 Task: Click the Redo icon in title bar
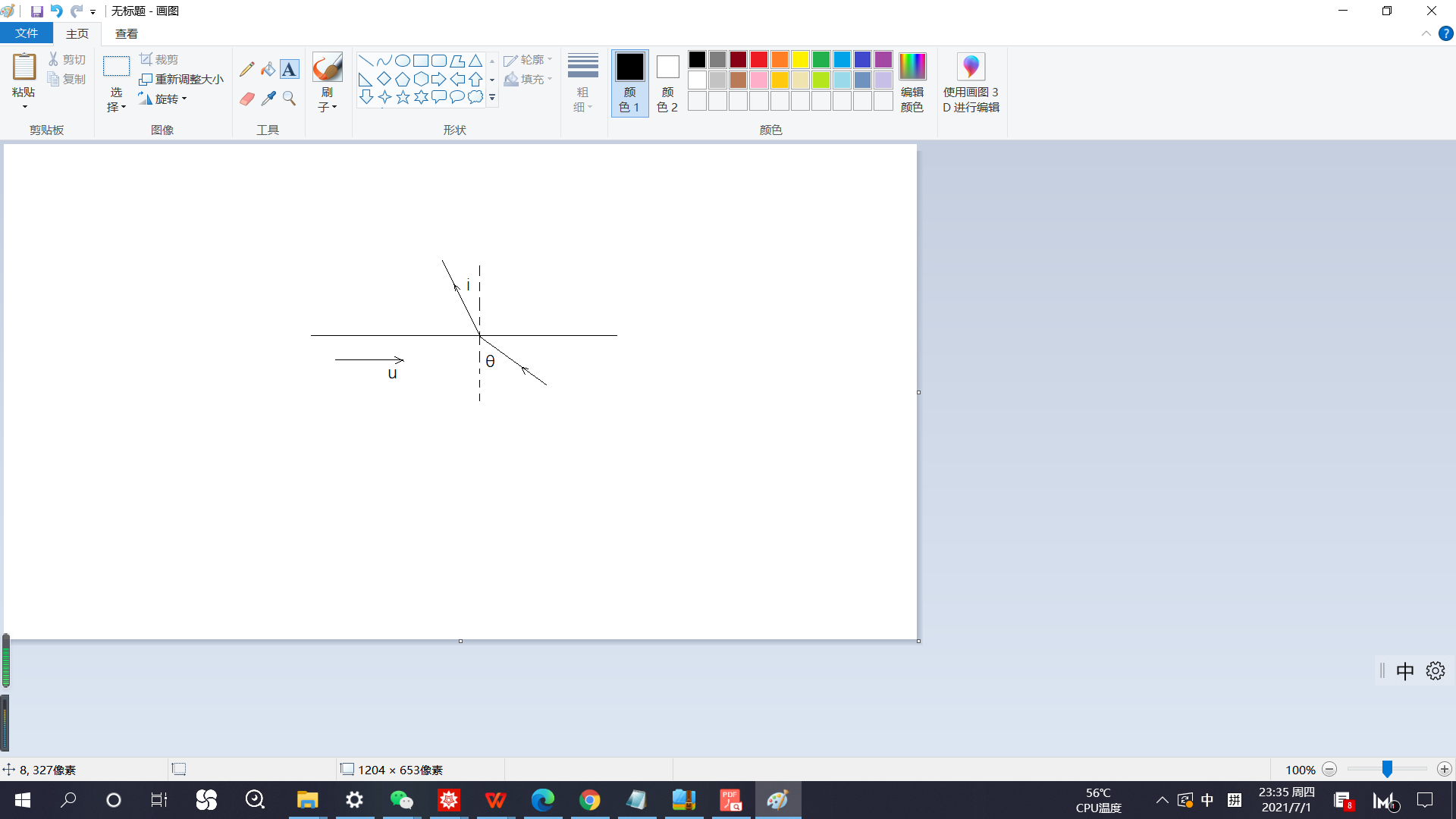(x=77, y=11)
